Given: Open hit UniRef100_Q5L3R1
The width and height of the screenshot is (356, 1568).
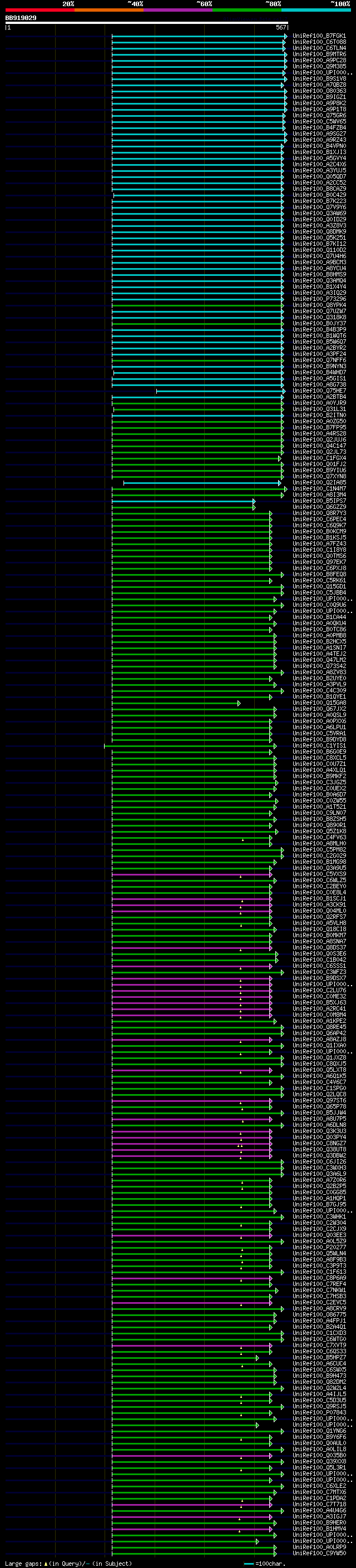Looking at the screenshot, I should 319,1467.
